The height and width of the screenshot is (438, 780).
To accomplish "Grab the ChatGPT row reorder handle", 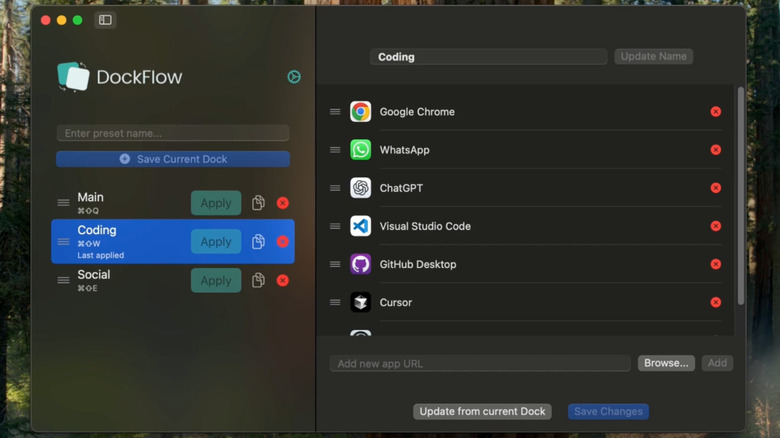I will point(335,188).
